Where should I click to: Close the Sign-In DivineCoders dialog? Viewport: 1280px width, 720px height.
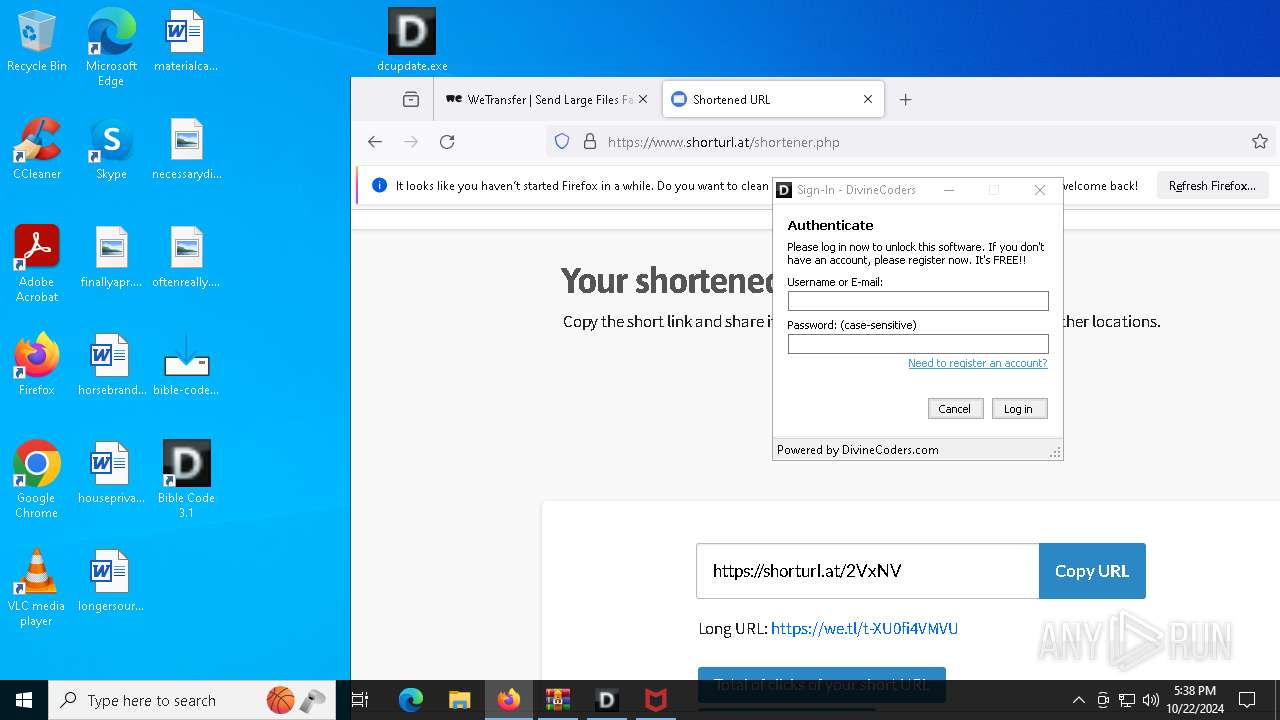[x=1040, y=190]
